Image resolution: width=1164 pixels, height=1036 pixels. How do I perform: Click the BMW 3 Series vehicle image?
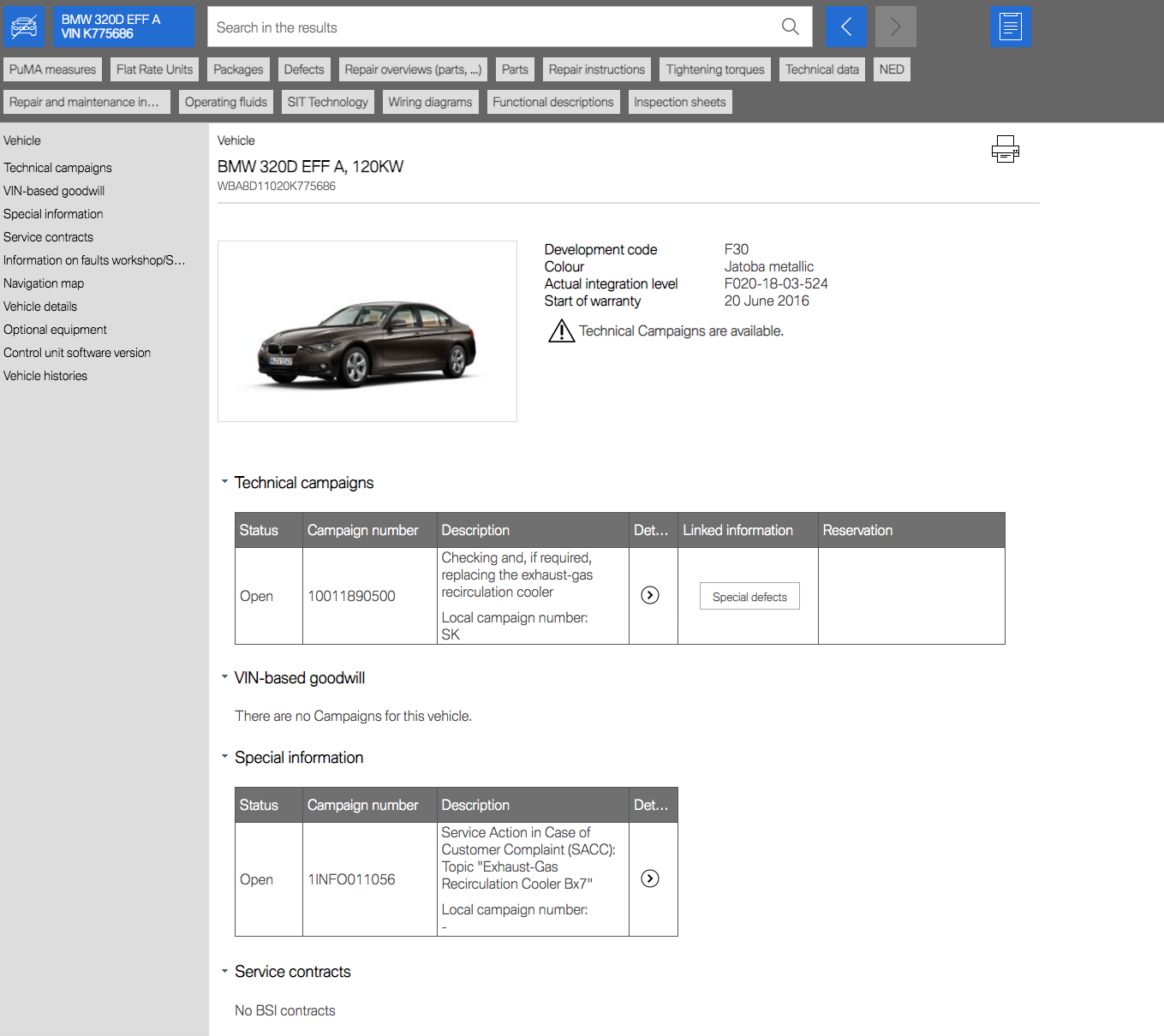coord(367,331)
